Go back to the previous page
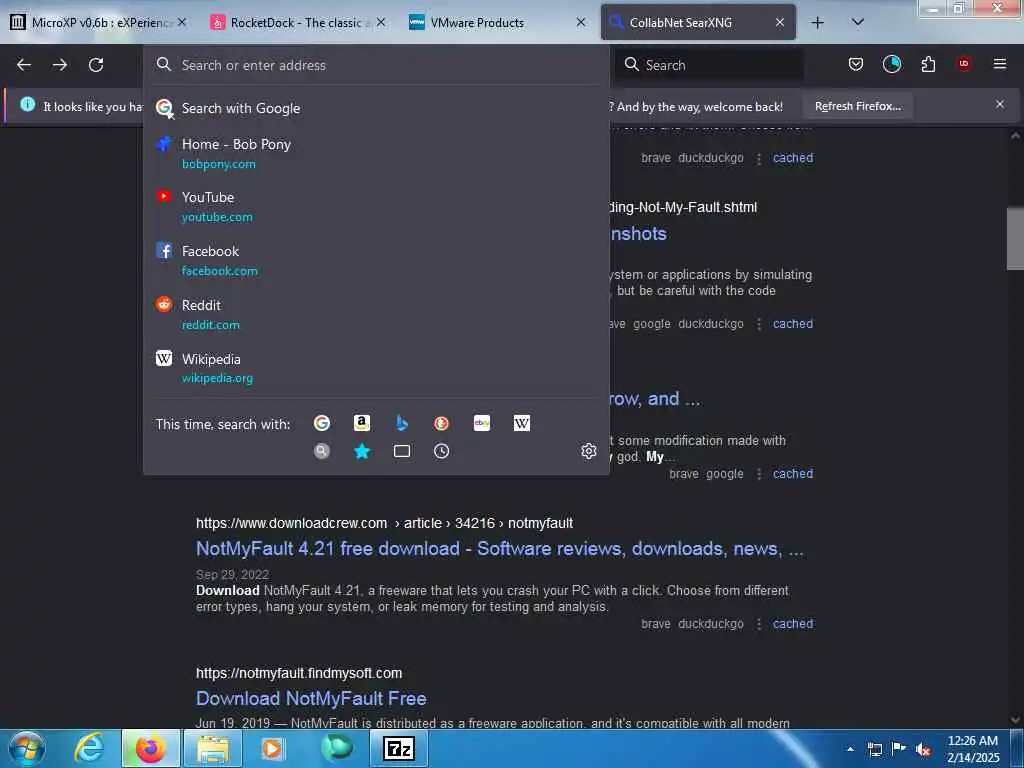The width and height of the screenshot is (1024, 768). pos(24,65)
